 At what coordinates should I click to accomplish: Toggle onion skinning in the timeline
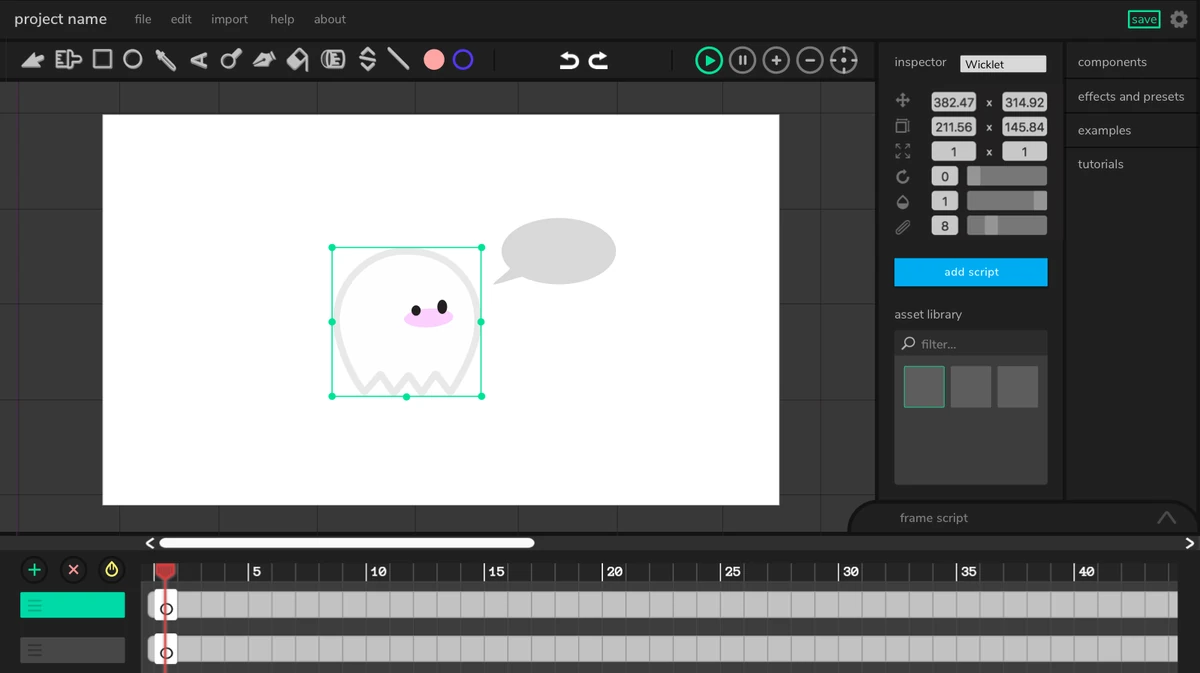(x=112, y=570)
